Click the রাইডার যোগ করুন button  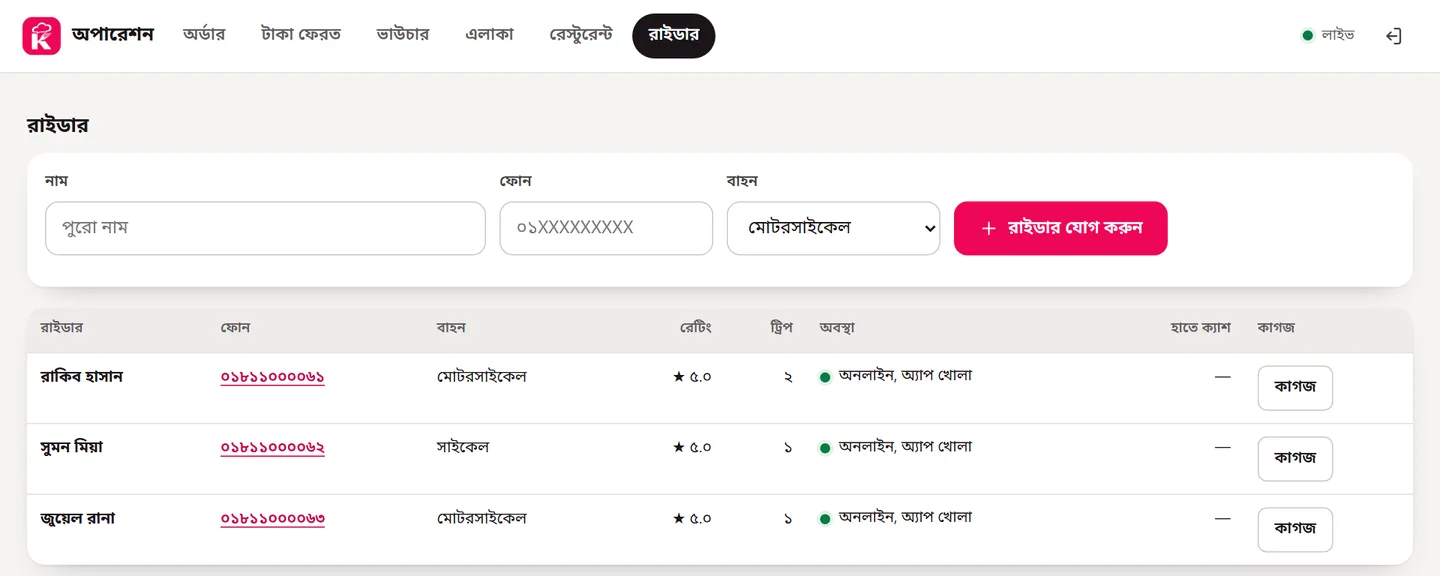1060,228
